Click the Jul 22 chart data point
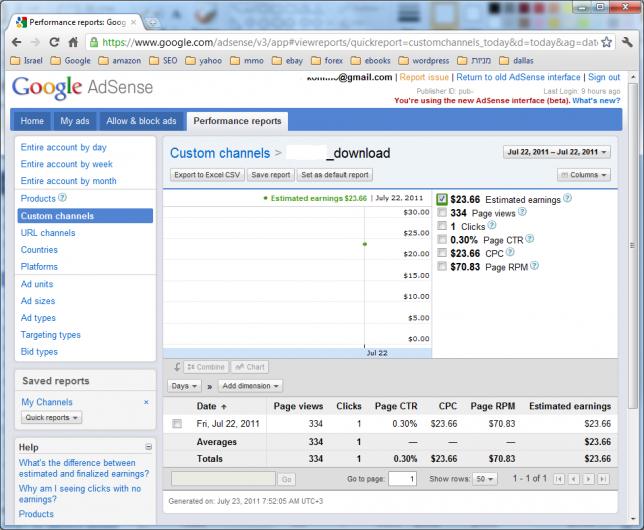The height and width of the screenshot is (530, 644). [365, 244]
